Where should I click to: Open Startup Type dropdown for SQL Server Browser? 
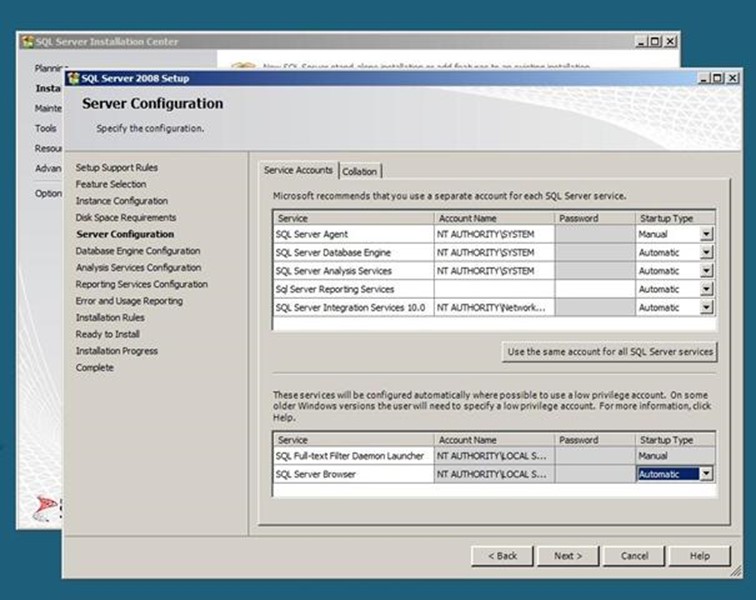point(706,475)
